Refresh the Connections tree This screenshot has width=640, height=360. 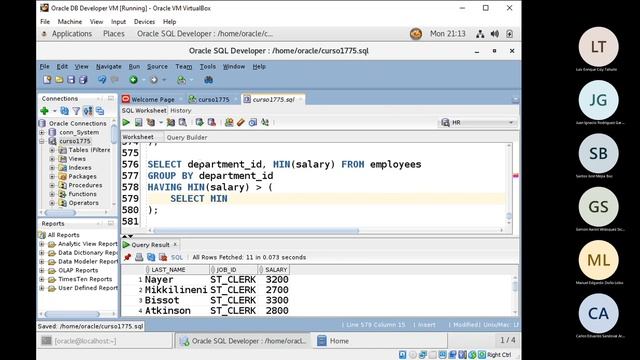point(64,111)
